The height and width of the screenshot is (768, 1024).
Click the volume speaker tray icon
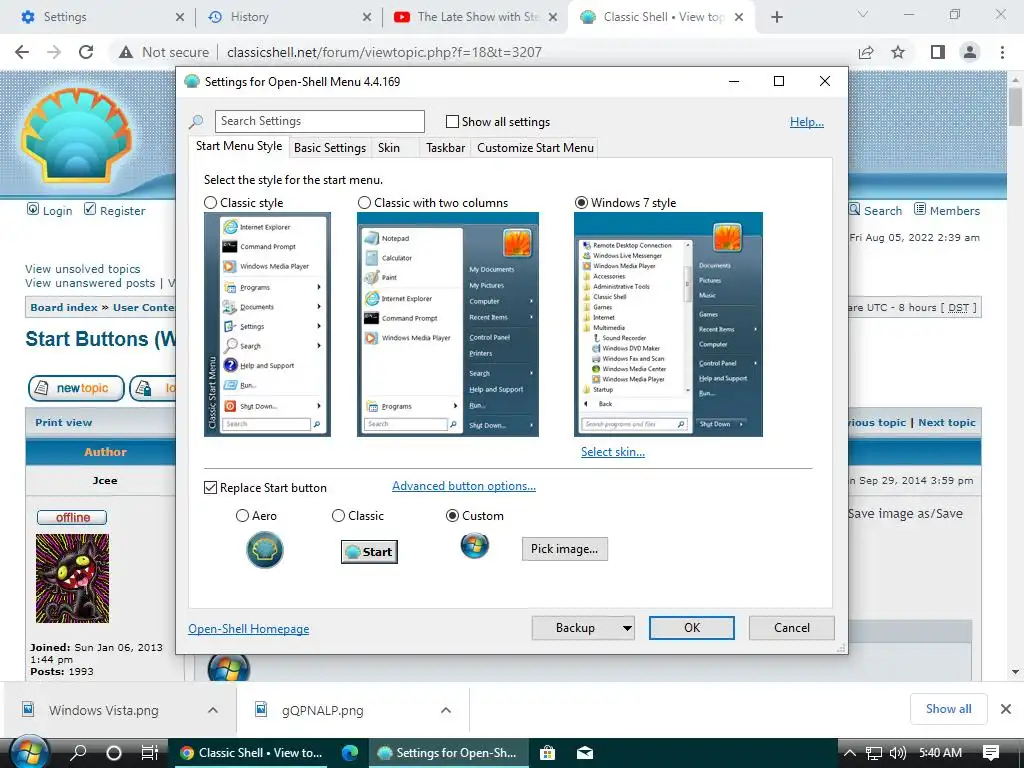pos(897,752)
